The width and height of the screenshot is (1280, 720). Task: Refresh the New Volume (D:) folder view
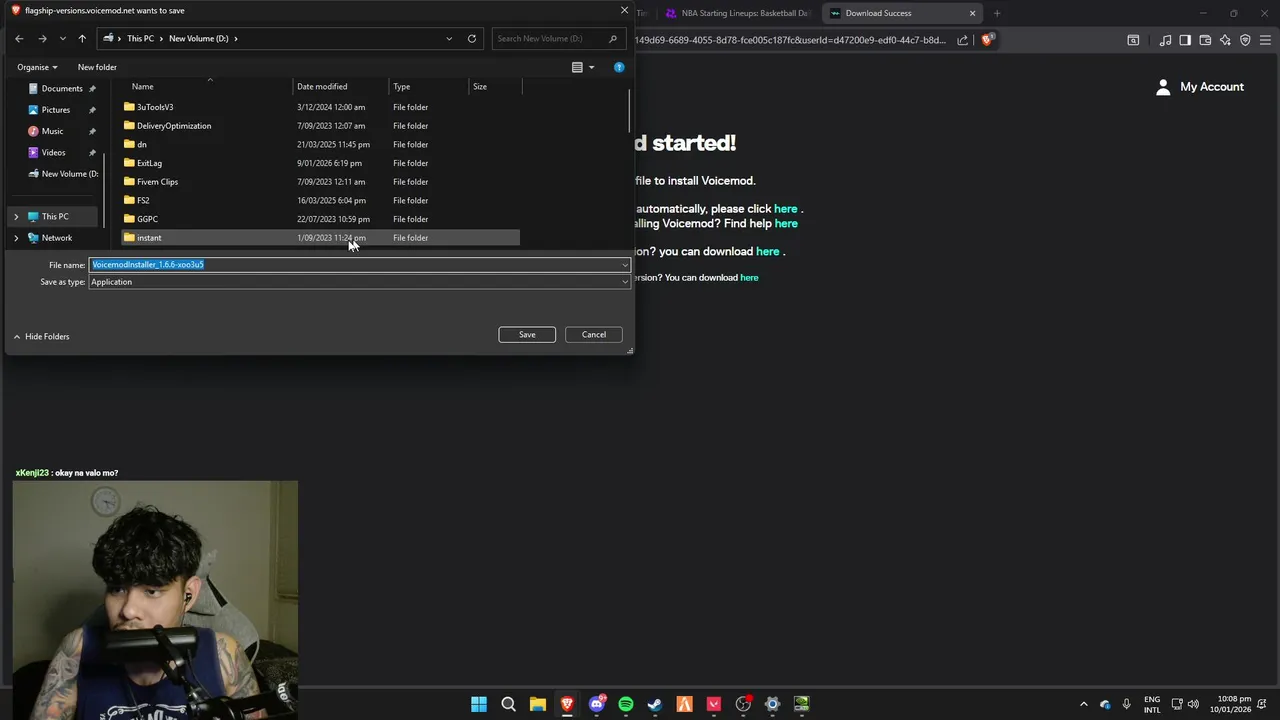click(472, 38)
